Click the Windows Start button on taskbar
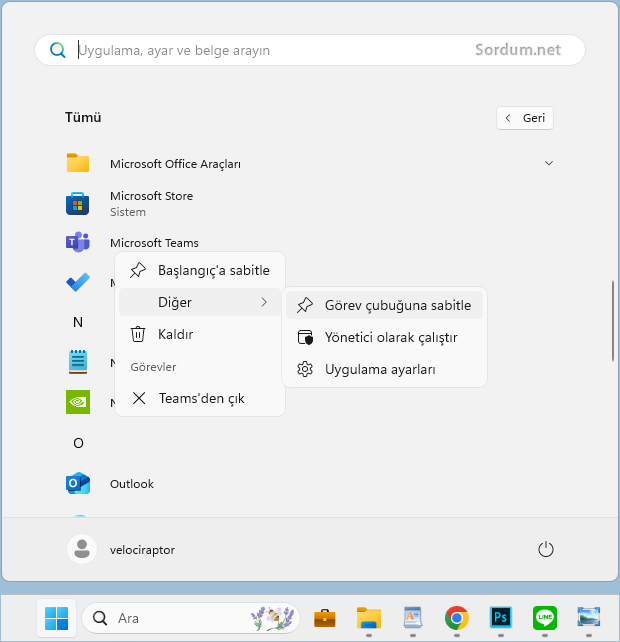Viewport: 620px width, 642px height. (x=57, y=618)
